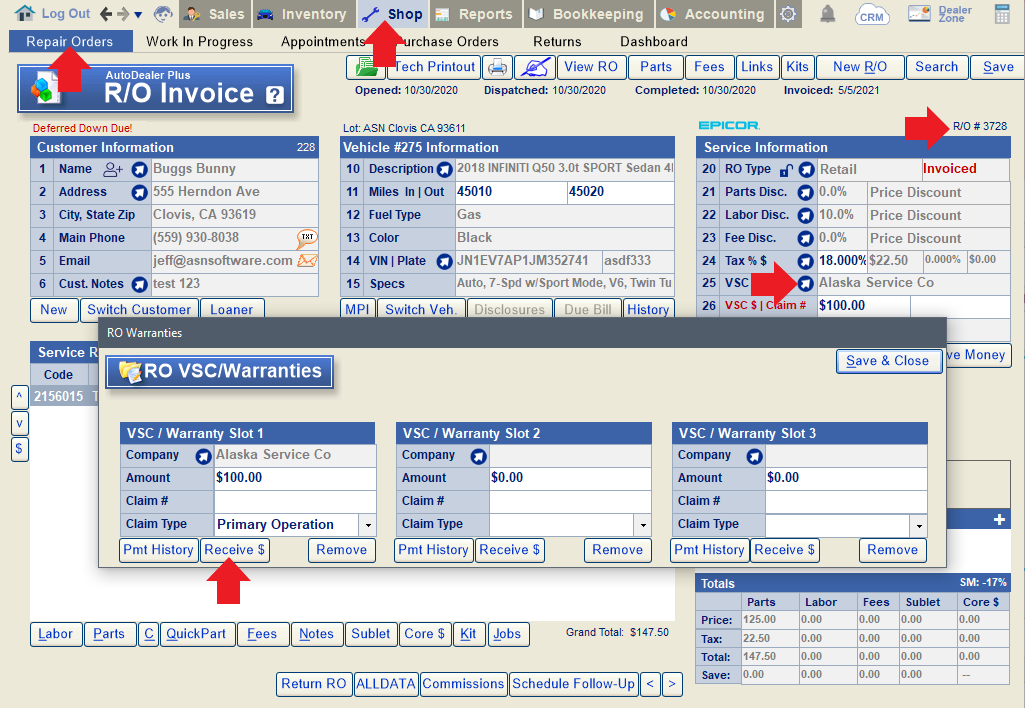The width and height of the screenshot is (1025, 708).
Task: Click the home Log Out icon
Action: (x=24, y=13)
